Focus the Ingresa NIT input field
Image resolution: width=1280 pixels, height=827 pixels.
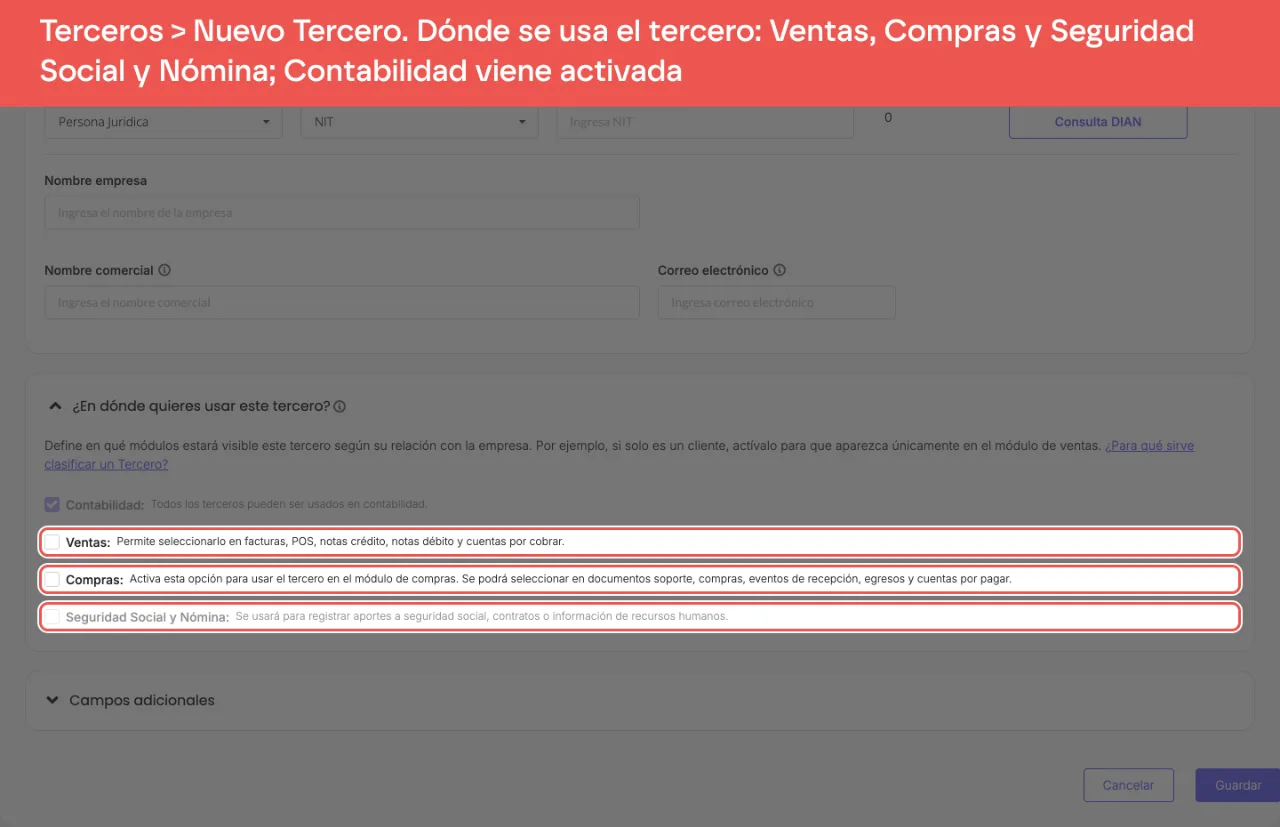click(705, 122)
